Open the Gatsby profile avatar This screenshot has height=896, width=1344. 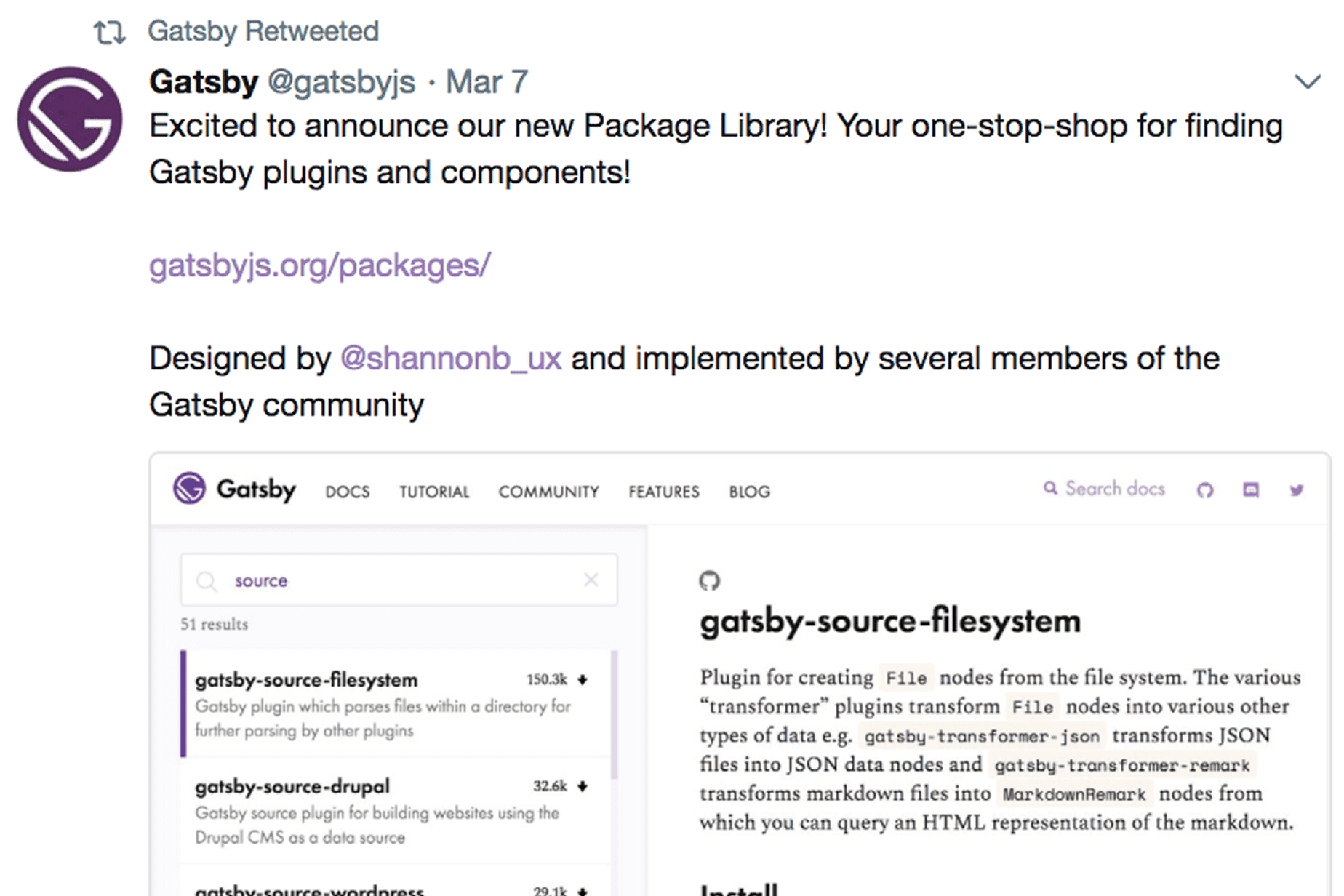point(70,119)
